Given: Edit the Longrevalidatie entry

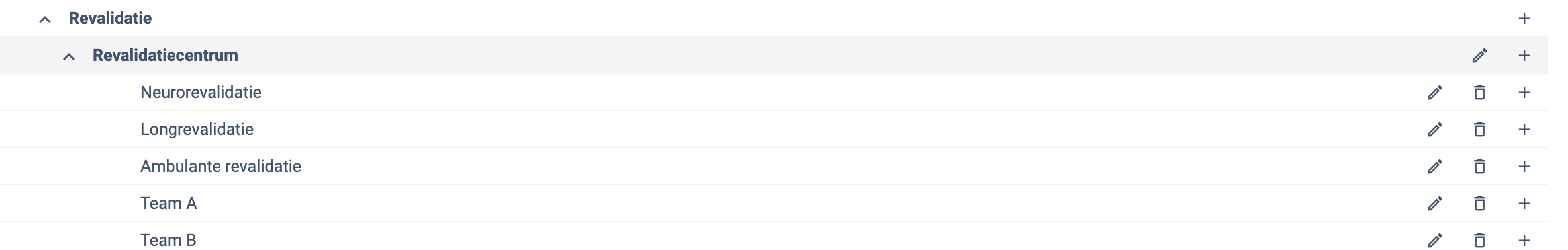Looking at the screenshot, I should tap(1434, 130).
